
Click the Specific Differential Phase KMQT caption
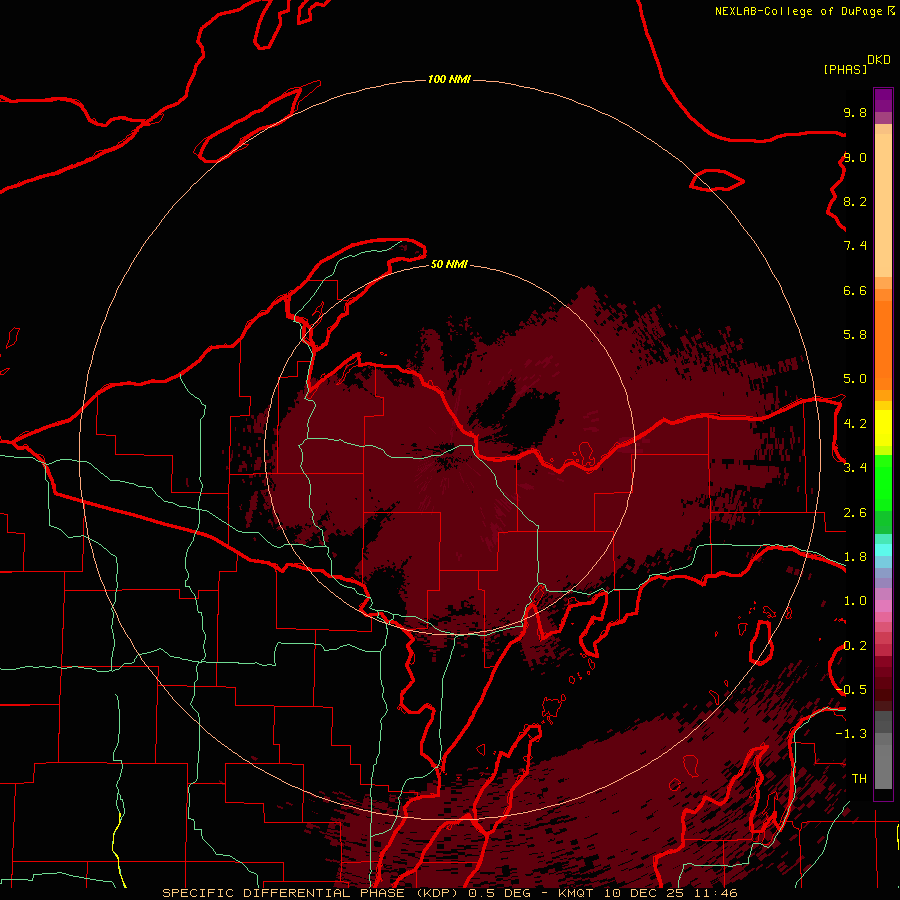[x=450, y=893]
